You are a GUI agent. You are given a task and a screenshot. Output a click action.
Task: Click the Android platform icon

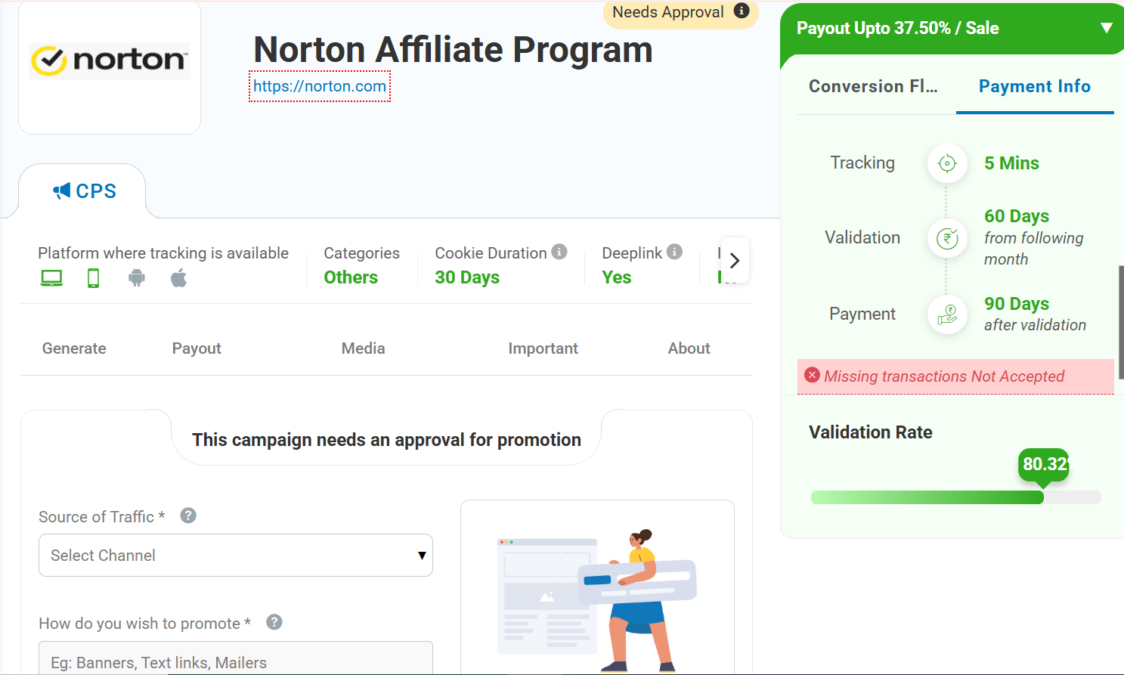coord(137,278)
